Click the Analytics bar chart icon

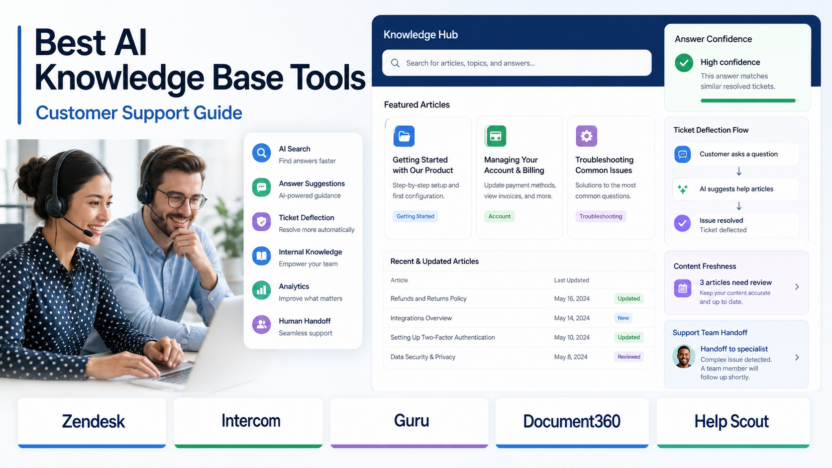tap(261, 290)
